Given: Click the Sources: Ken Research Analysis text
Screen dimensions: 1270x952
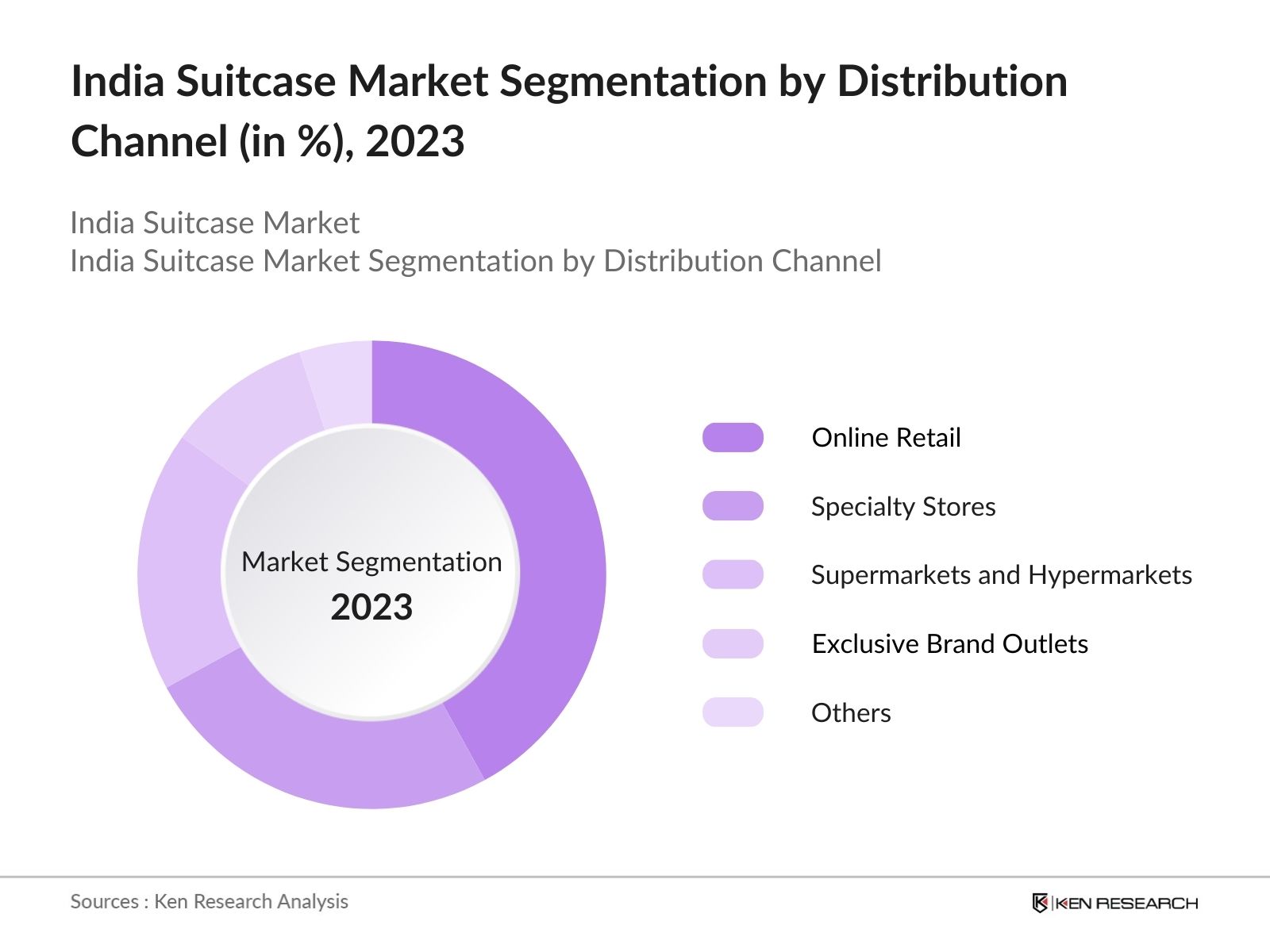Looking at the screenshot, I should 209,901.
